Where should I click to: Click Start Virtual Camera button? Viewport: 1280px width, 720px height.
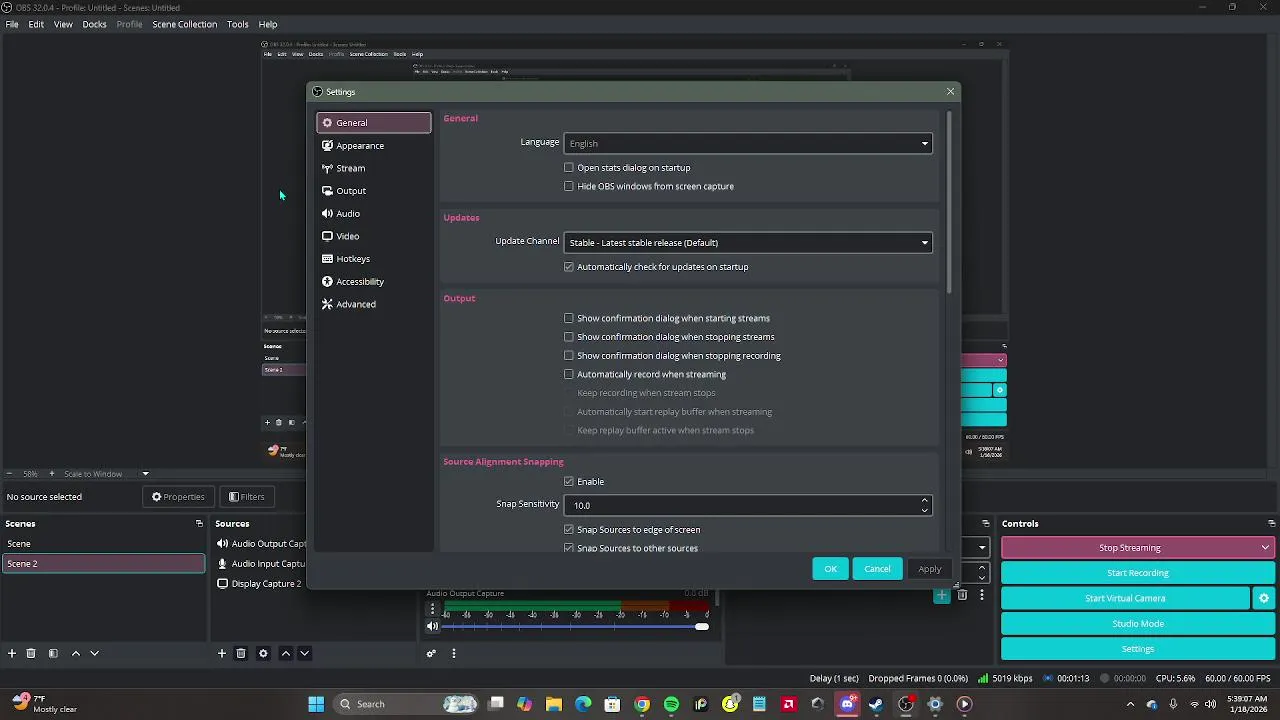pos(1125,598)
